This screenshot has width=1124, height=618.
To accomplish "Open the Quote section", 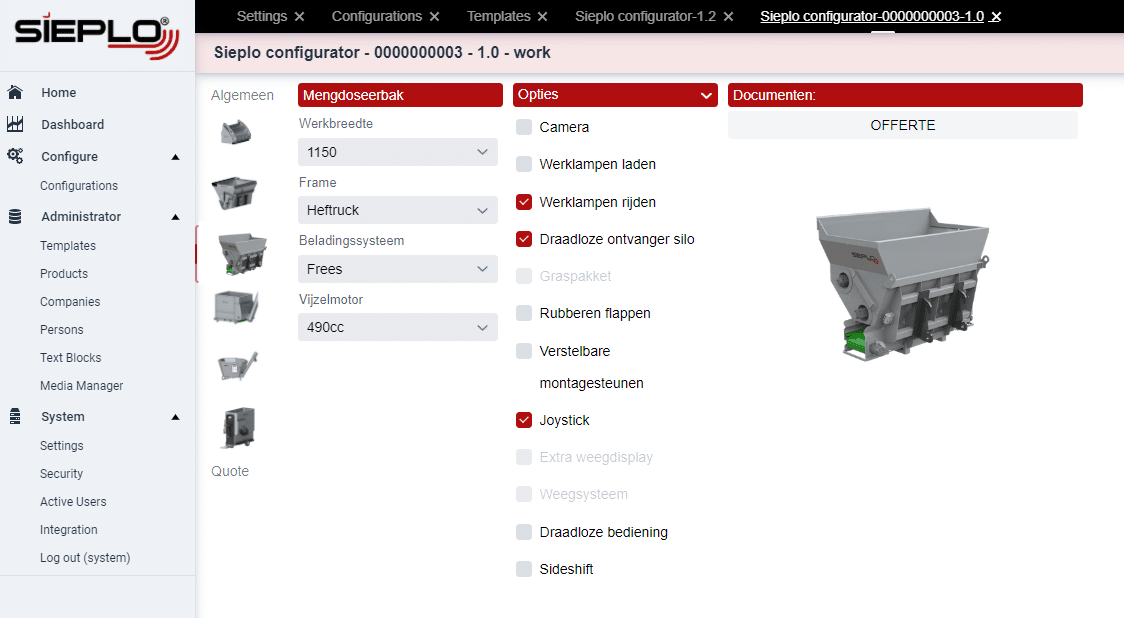I will pyautogui.click(x=230, y=471).
